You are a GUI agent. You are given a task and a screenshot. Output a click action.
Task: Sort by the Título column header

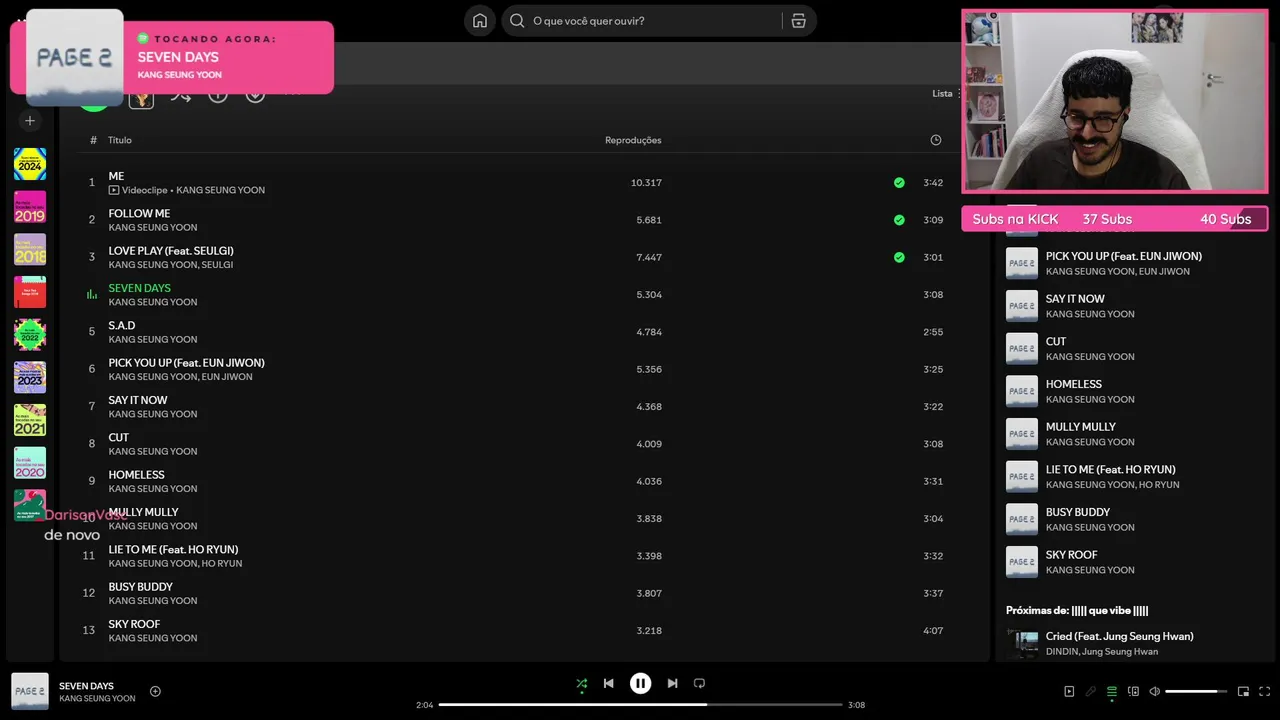(x=120, y=140)
